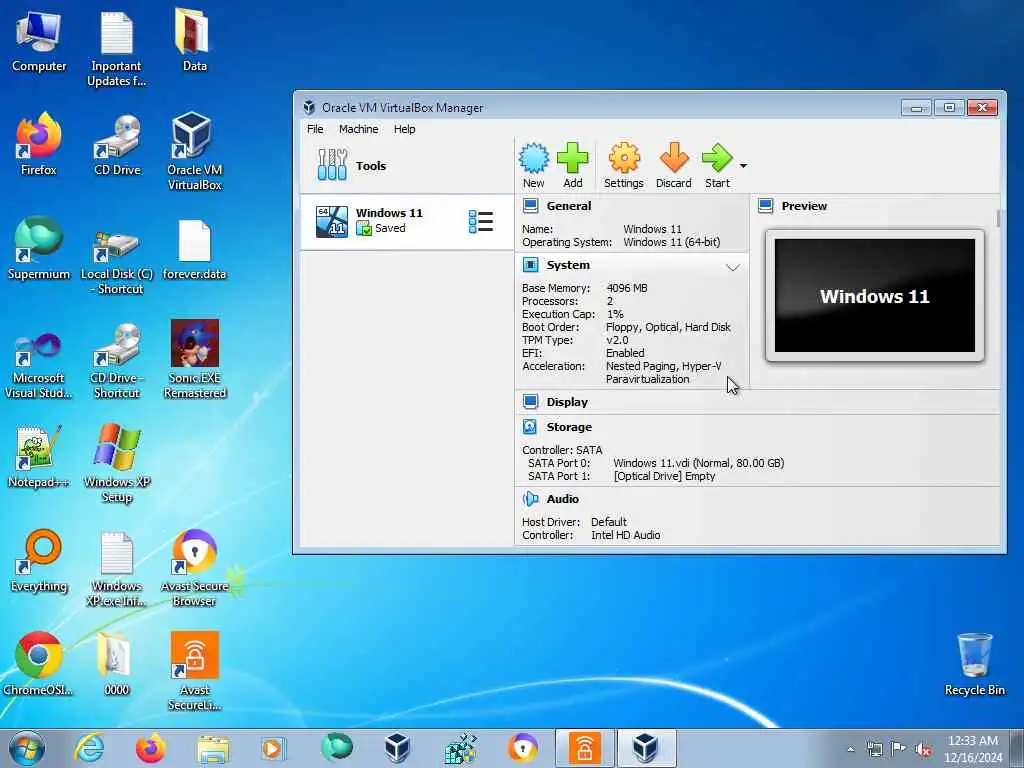Viewport: 1024px width, 768px height.
Task: Select the Inportant Updates text file icon
Action: (117, 50)
